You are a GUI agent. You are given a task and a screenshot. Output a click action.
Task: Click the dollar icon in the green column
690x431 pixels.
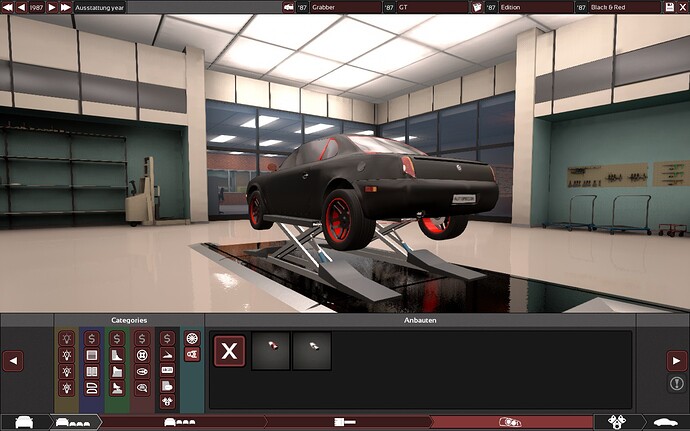[117, 339]
